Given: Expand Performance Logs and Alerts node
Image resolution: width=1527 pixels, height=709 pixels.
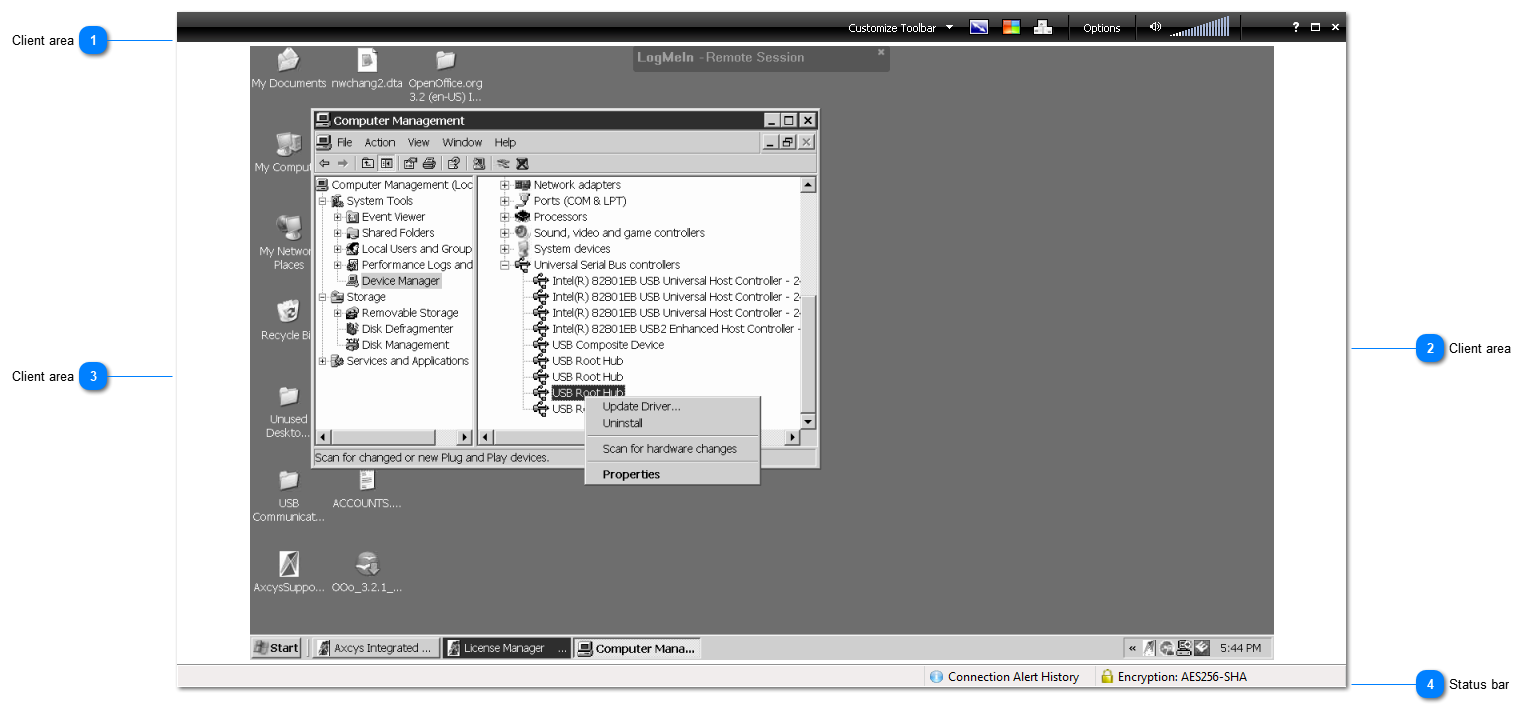Looking at the screenshot, I should [x=338, y=265].
